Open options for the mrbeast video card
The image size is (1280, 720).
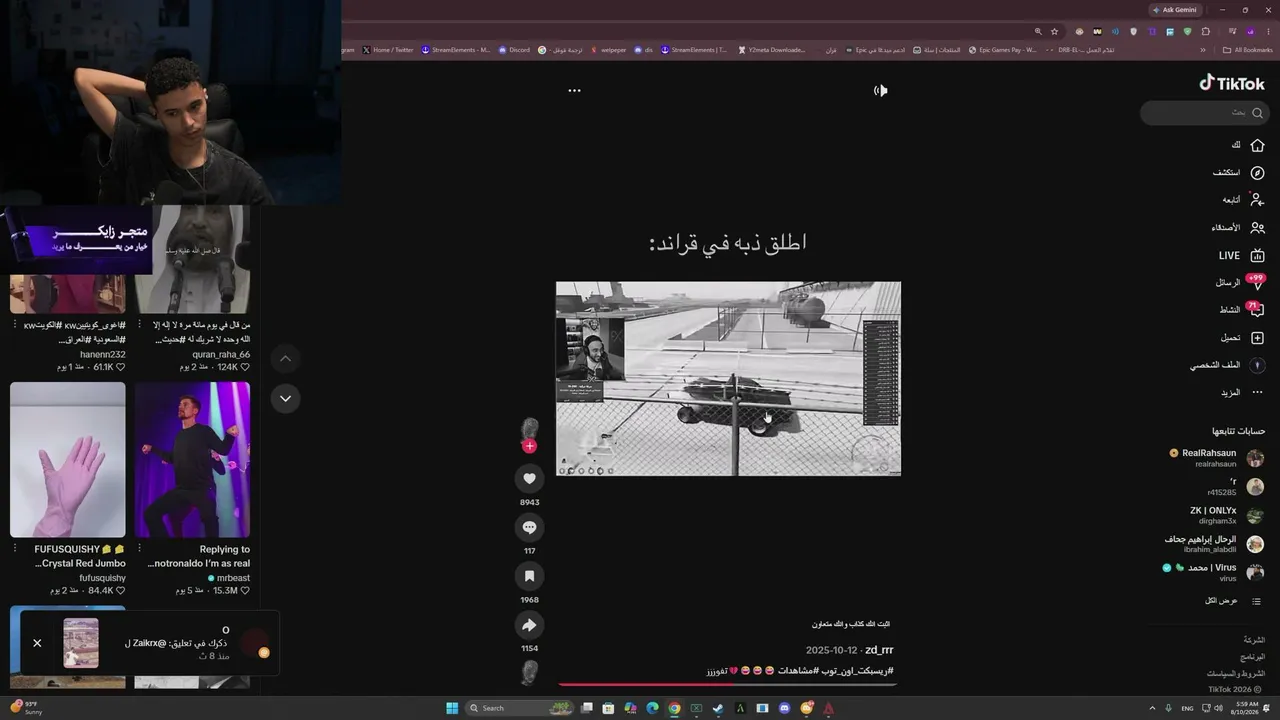[x=140, y=549]
